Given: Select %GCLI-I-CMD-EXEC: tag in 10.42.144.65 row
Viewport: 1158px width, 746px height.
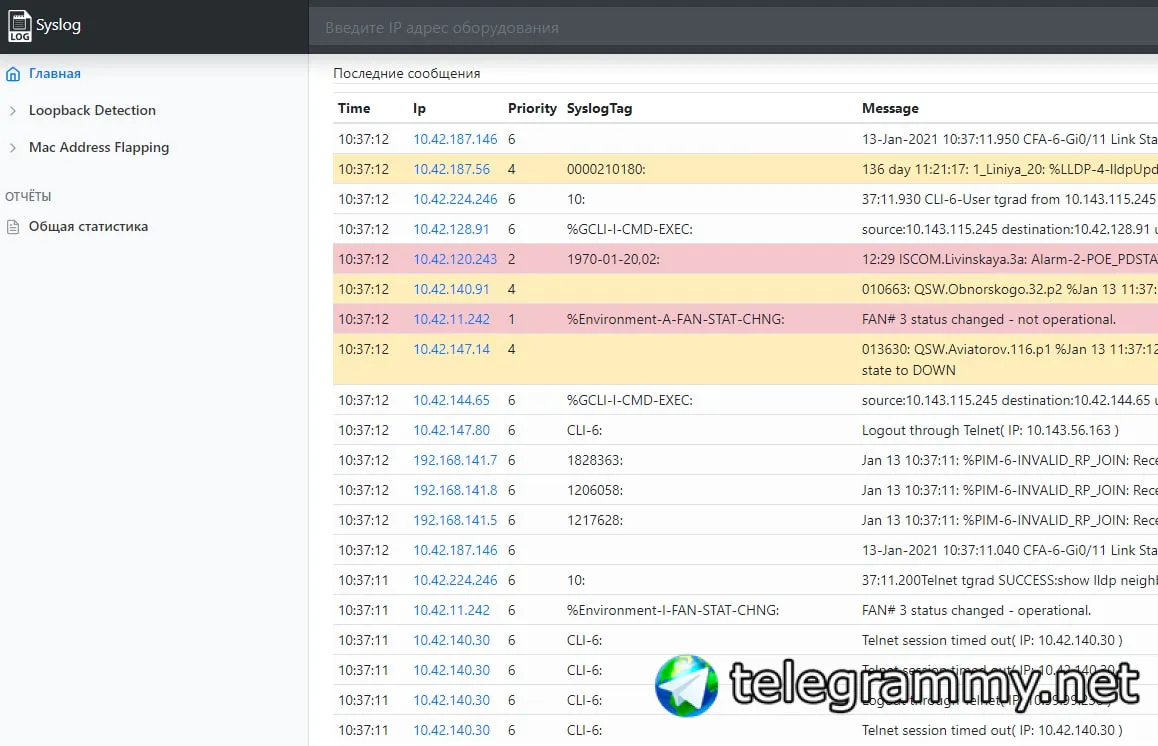Looking at the screenshot, I should click(629, 400).
